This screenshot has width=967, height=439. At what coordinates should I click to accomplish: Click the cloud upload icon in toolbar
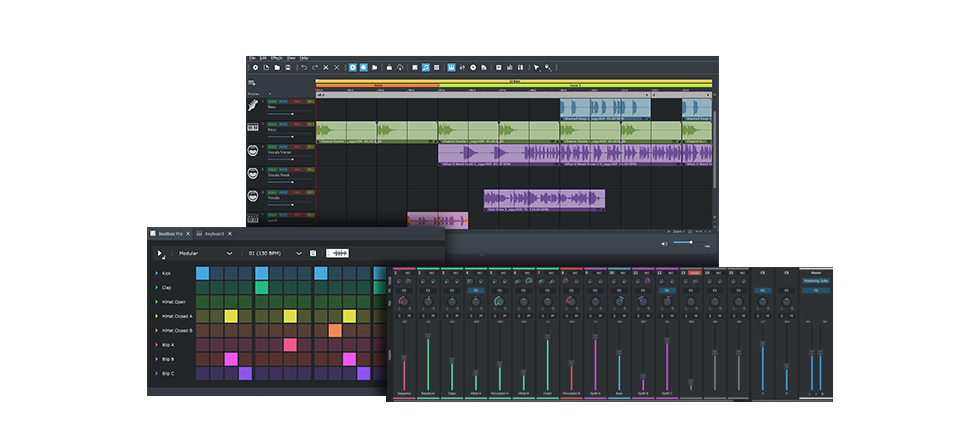point(400,67)
